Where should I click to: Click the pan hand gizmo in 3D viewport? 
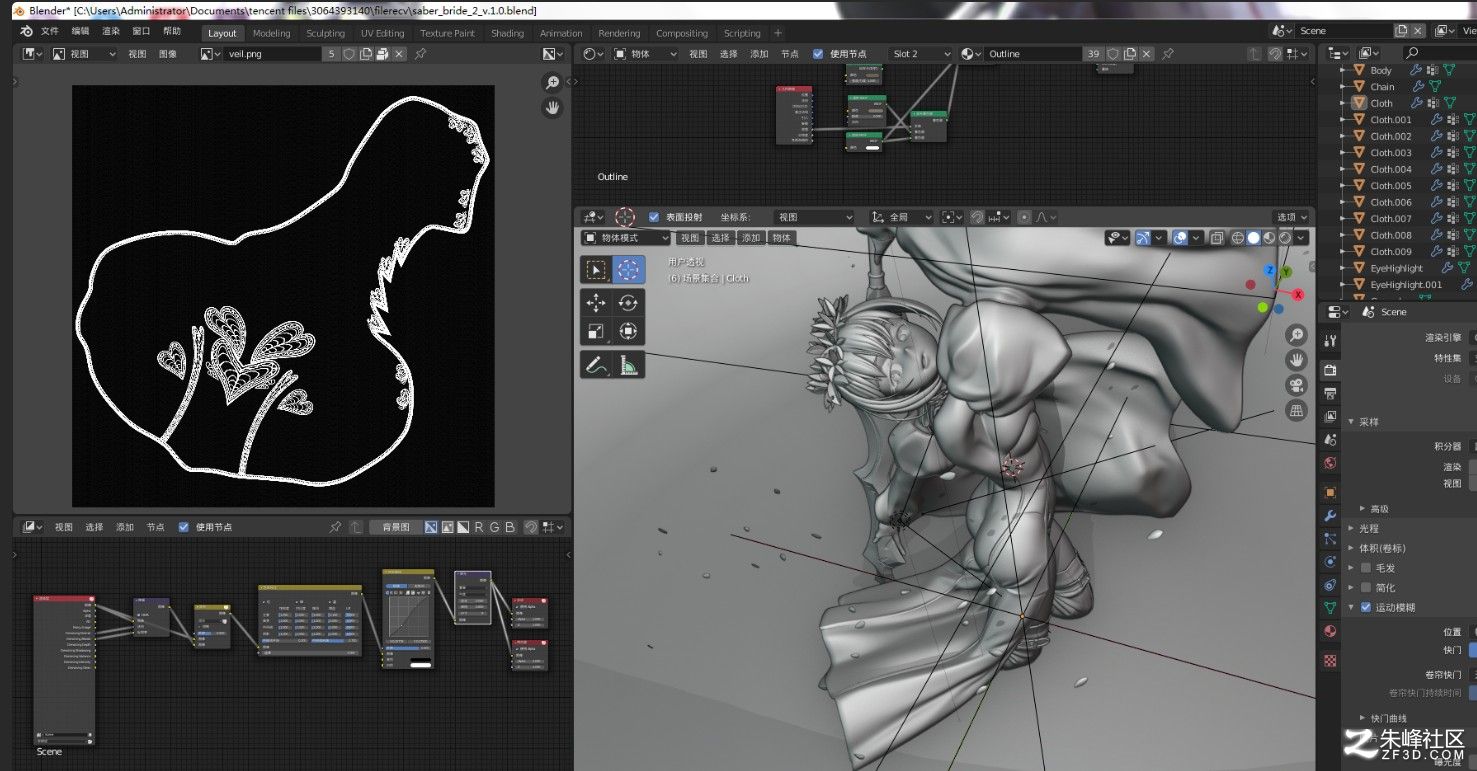point(1296,360)
